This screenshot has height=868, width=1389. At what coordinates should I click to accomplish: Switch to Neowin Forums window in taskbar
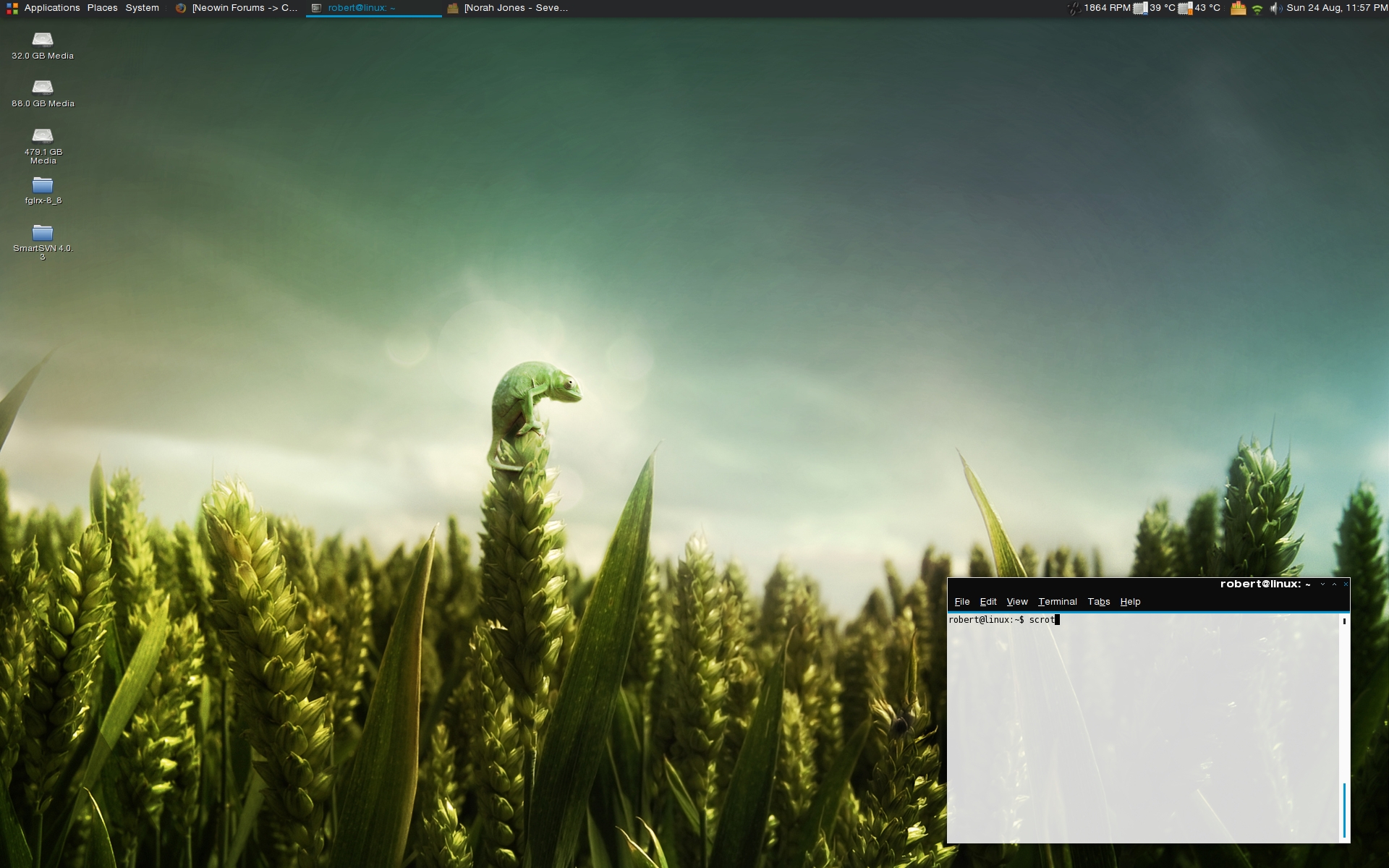[237, 8]
